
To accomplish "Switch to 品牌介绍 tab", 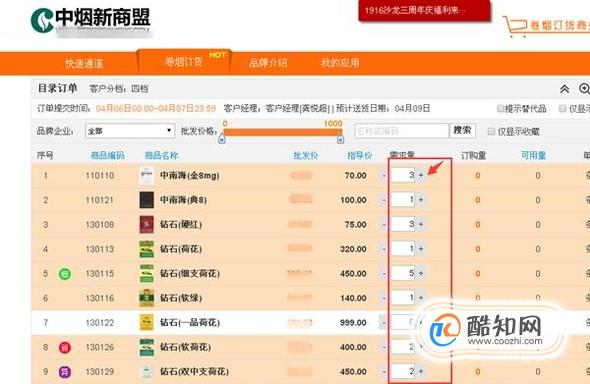I will pos(268,62).
